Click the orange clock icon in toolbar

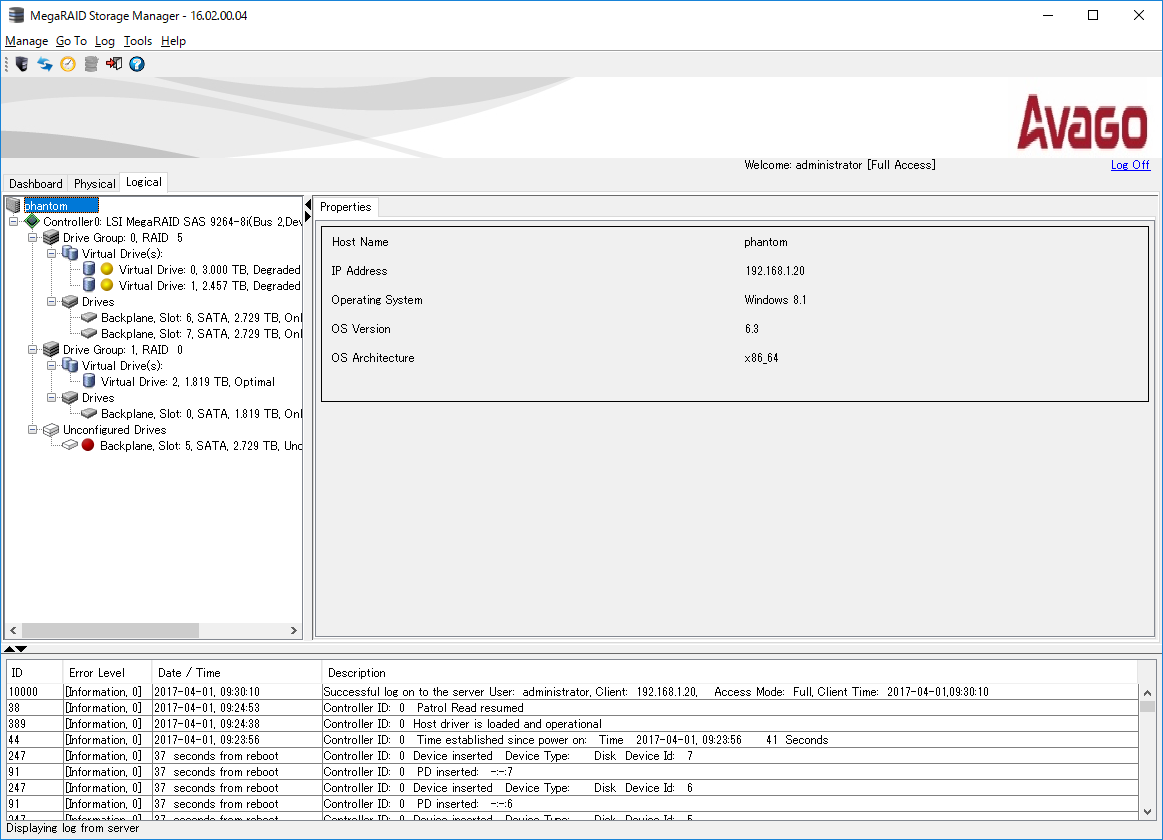coord(68,64)
